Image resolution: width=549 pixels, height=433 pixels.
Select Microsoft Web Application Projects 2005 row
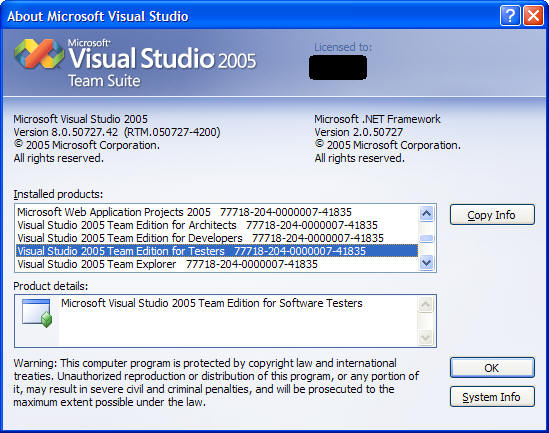click(x=217, y=212)
